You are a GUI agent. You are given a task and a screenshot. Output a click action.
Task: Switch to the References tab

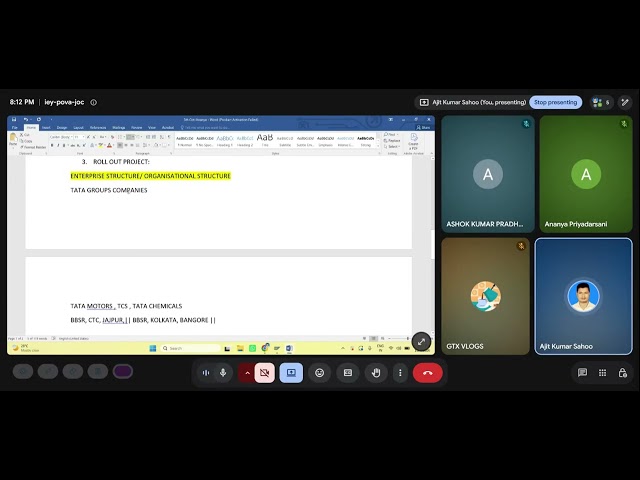pos(98,128)
